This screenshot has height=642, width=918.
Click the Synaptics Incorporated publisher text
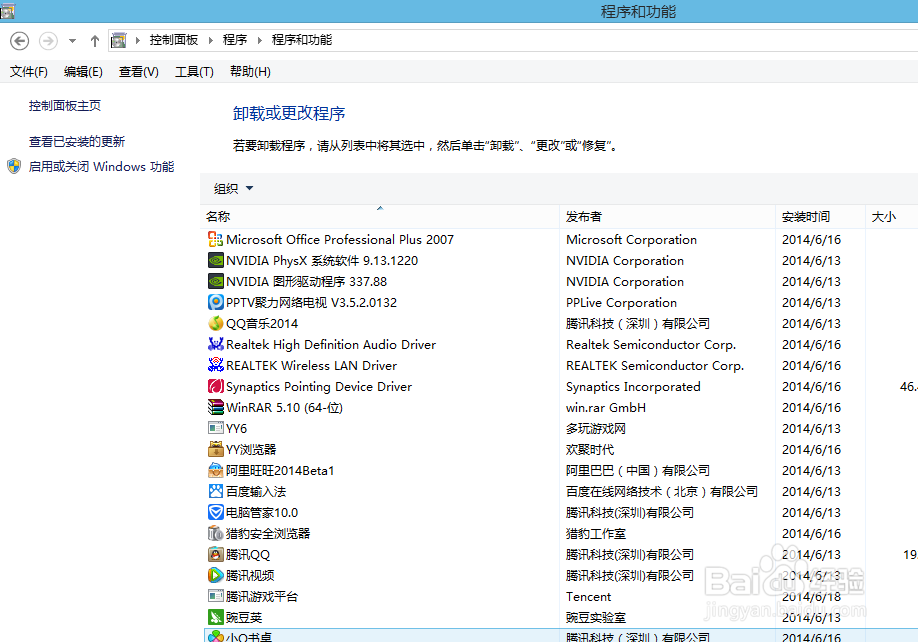pos(633,387)
